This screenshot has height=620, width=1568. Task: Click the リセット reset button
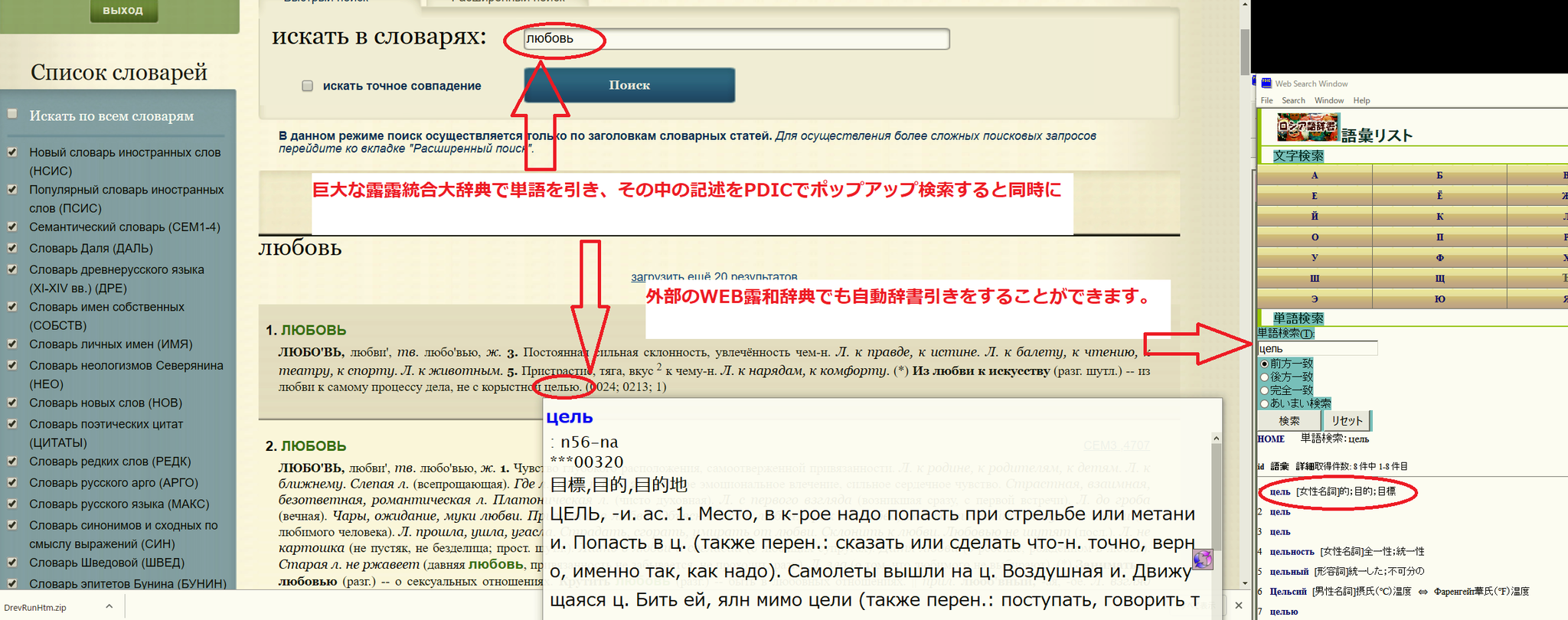tap(1347, 421)
